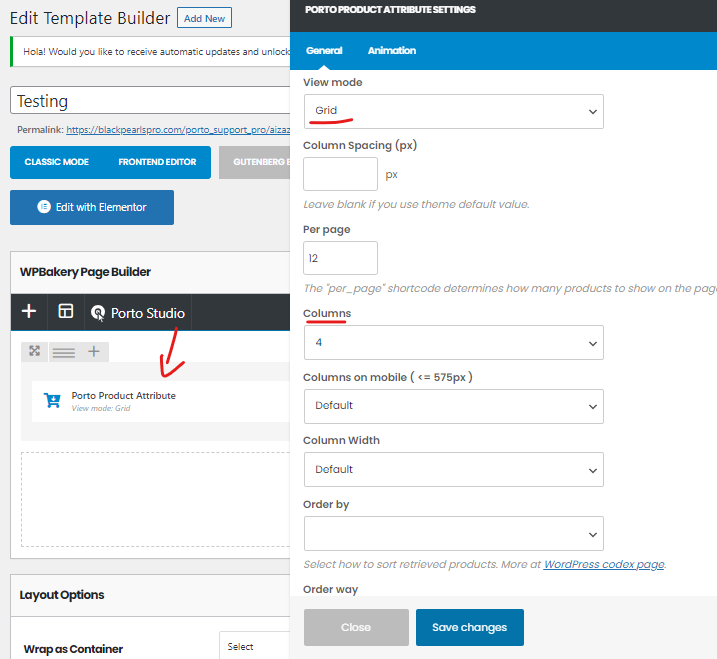Screen dimensions: 717x659
Task: Click the Add New button
Action: 204,18
